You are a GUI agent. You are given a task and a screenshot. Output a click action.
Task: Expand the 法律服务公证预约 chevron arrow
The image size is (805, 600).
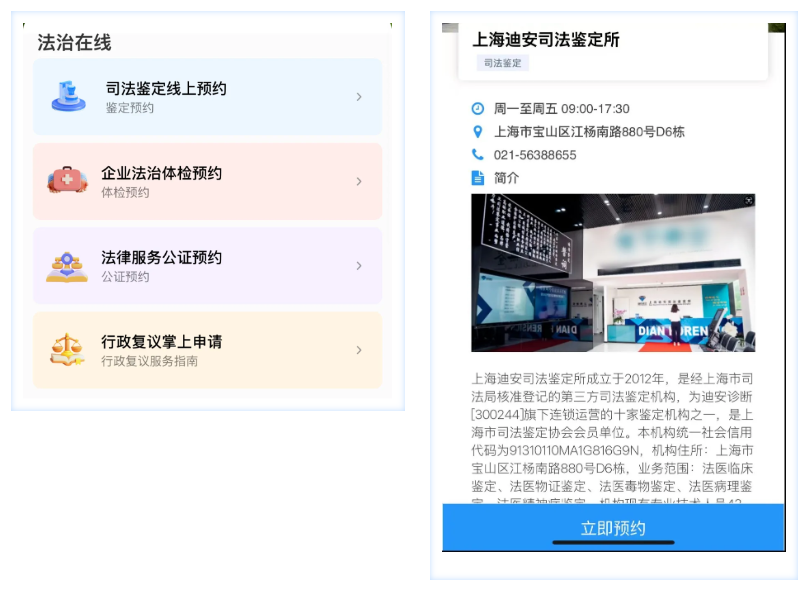pos(359,266)
